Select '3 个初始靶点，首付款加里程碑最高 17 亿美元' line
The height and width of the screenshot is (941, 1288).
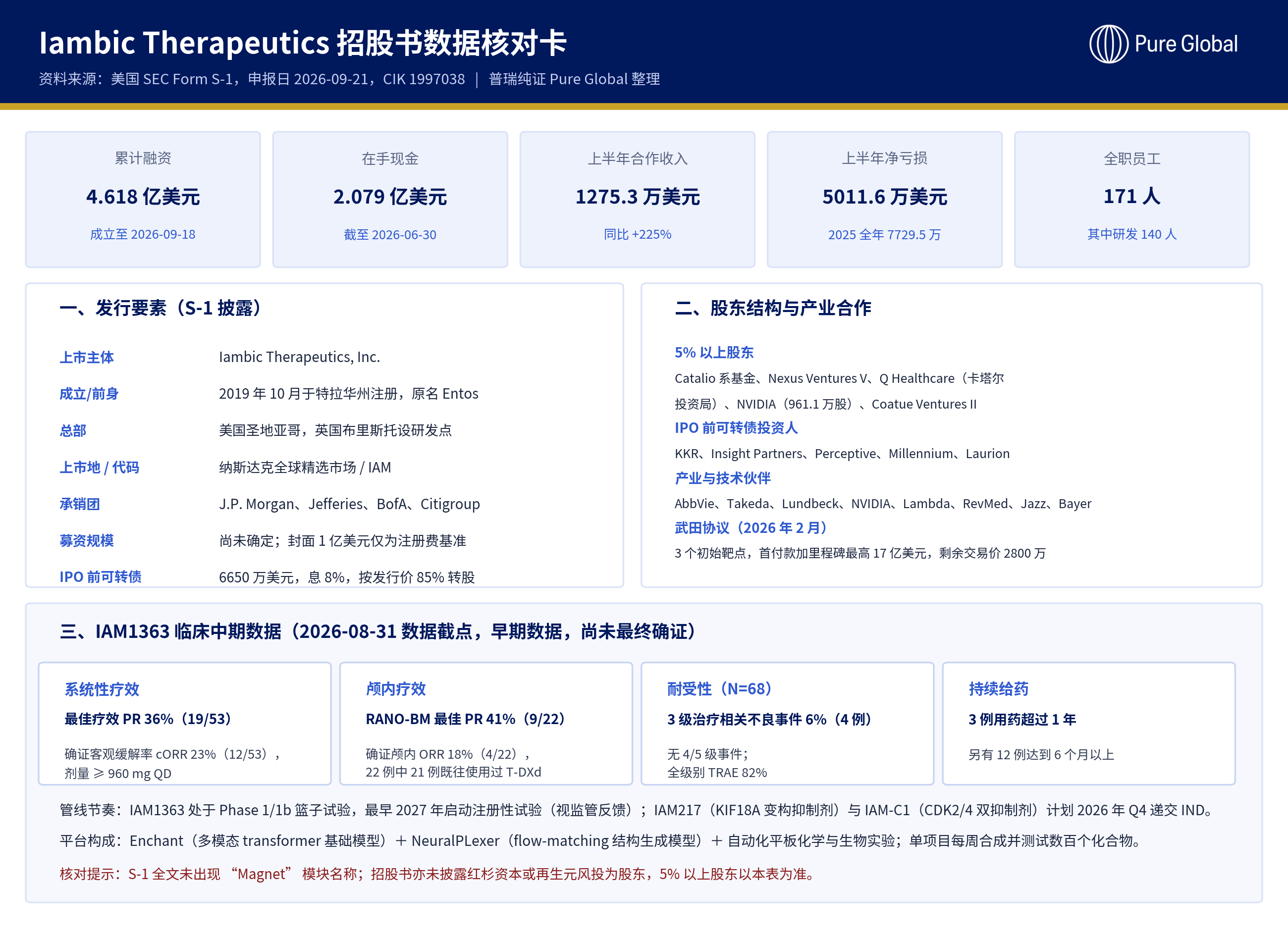[860, 553]
